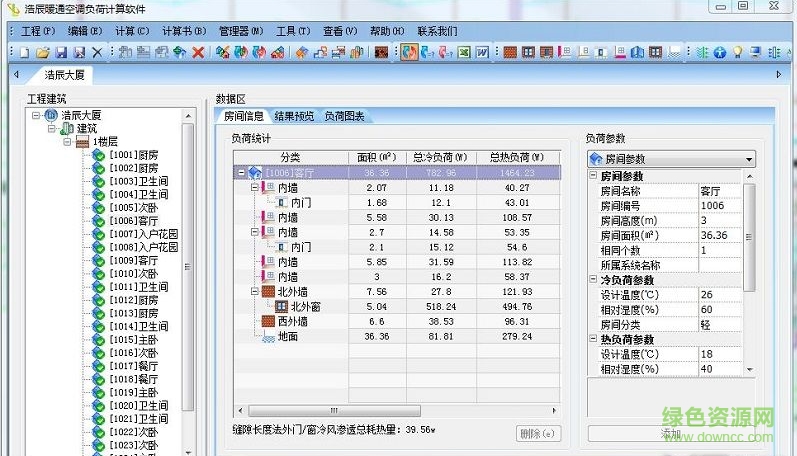
Task: Click the New project toolbar icon
Action: click(24, 52)
